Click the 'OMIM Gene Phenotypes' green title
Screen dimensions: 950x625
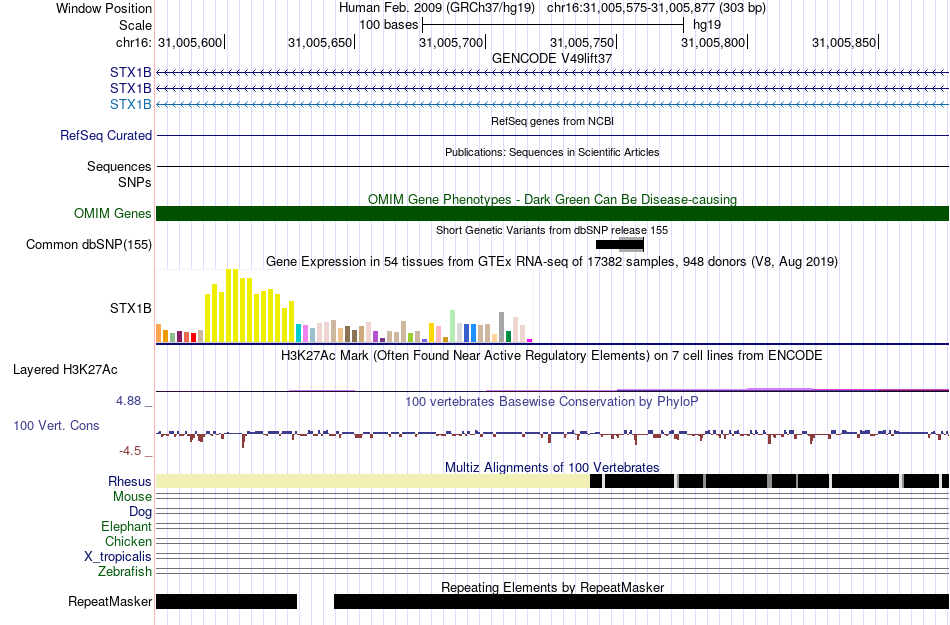click(x=552, y=199)
